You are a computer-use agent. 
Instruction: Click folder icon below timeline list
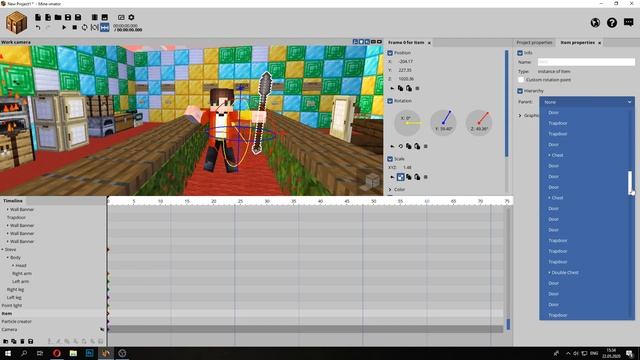click(5, 341)
